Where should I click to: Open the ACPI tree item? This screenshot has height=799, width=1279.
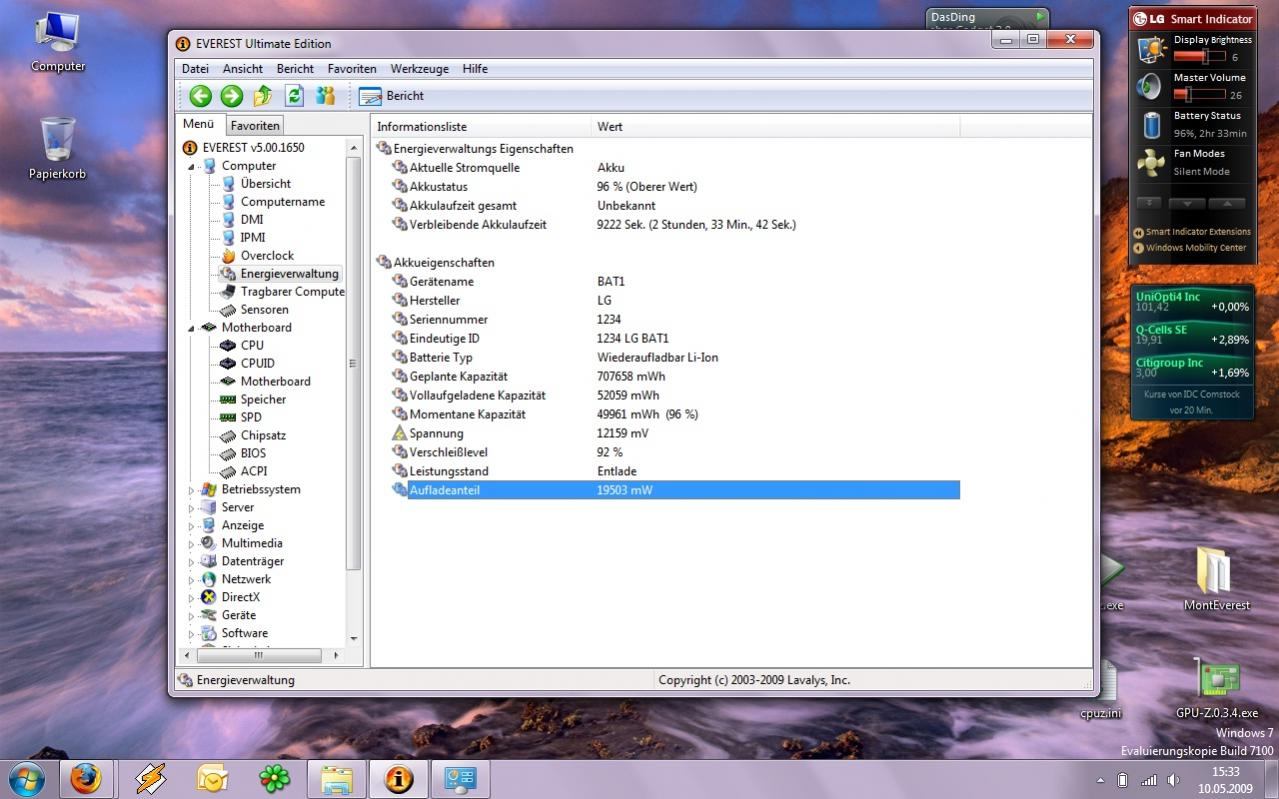(x=254, y=472)
